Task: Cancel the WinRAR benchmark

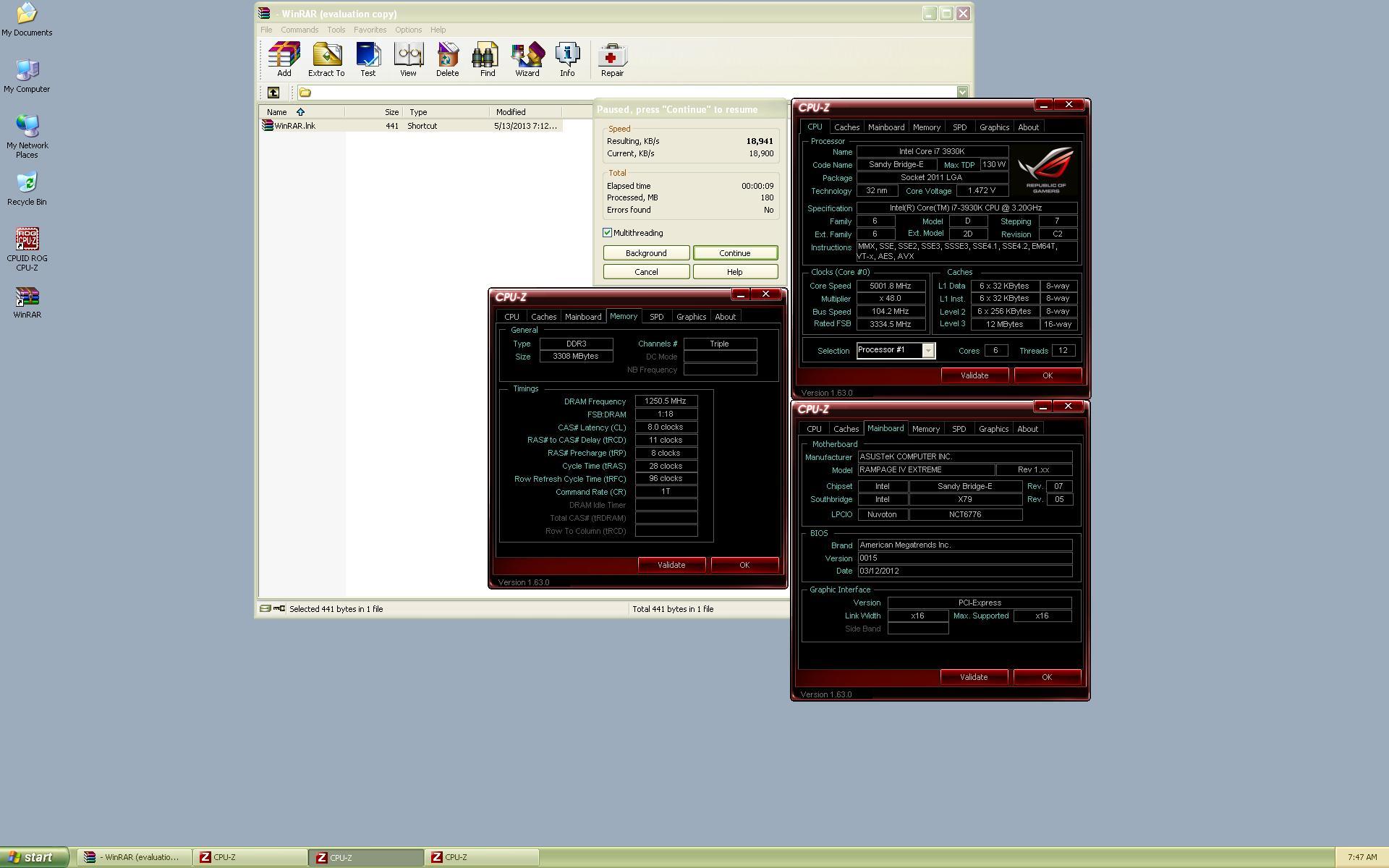Action: tap(646, 272)
